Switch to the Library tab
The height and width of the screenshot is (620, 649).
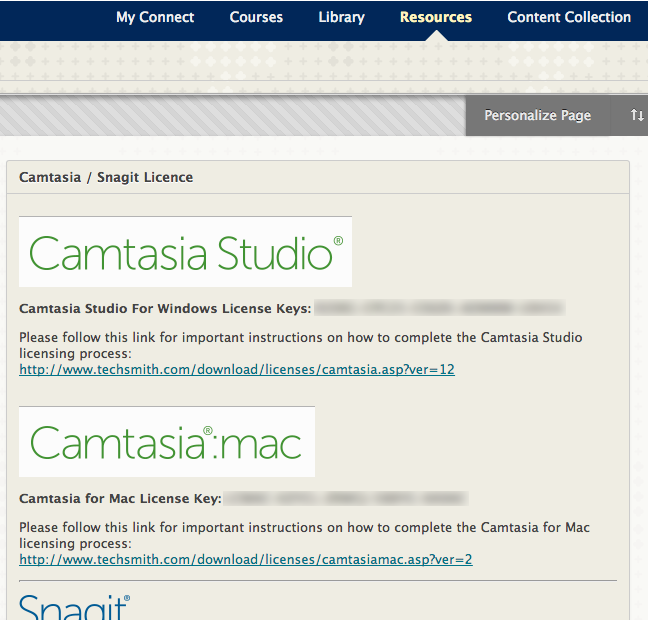(341, 17)
